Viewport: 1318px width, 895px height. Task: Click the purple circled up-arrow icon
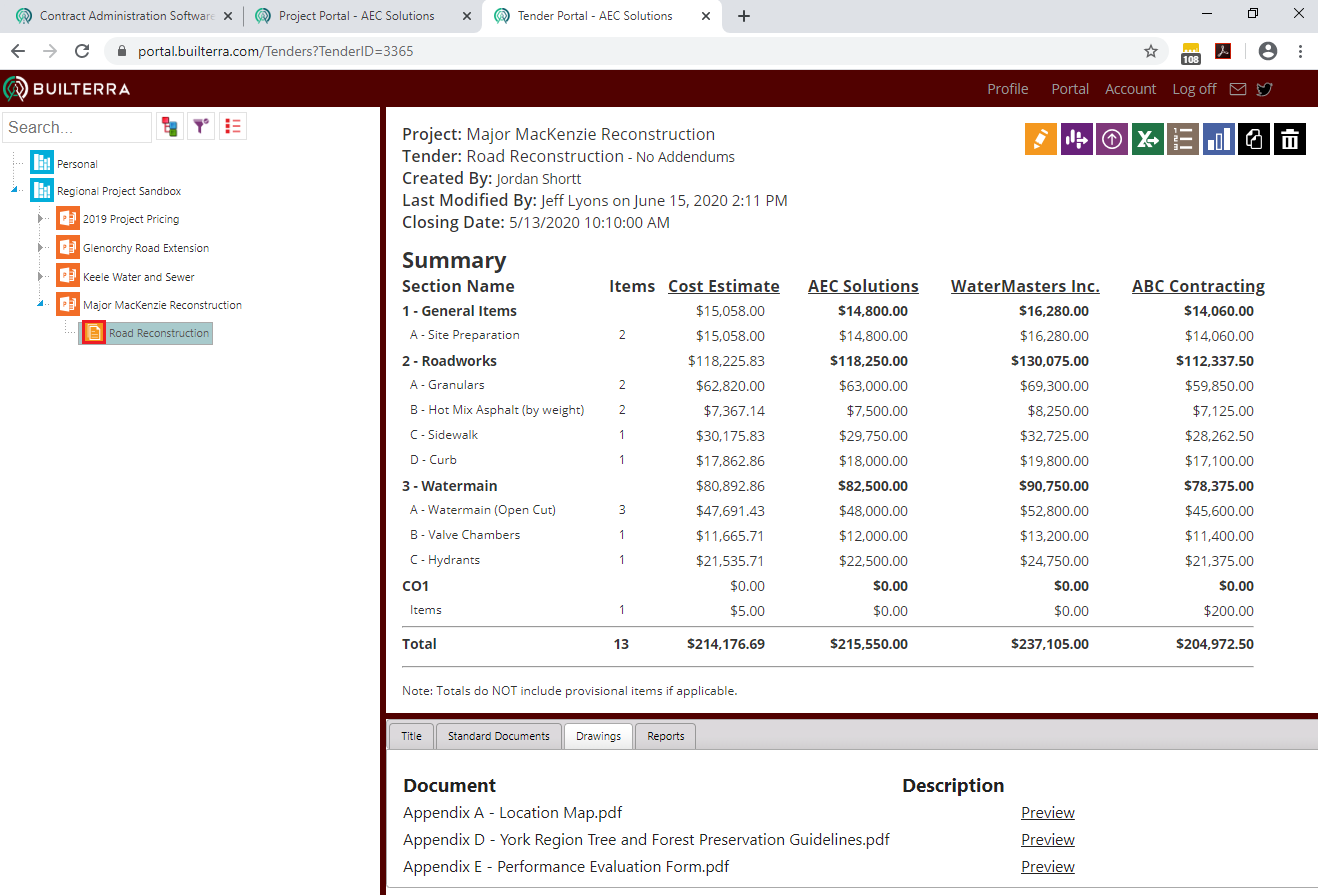(1112, 139)
